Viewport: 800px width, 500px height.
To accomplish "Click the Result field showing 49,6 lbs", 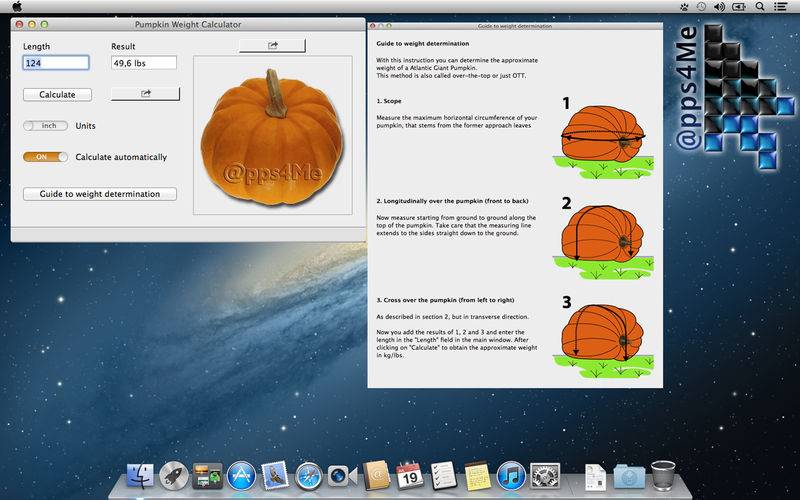I will (144, 63).
